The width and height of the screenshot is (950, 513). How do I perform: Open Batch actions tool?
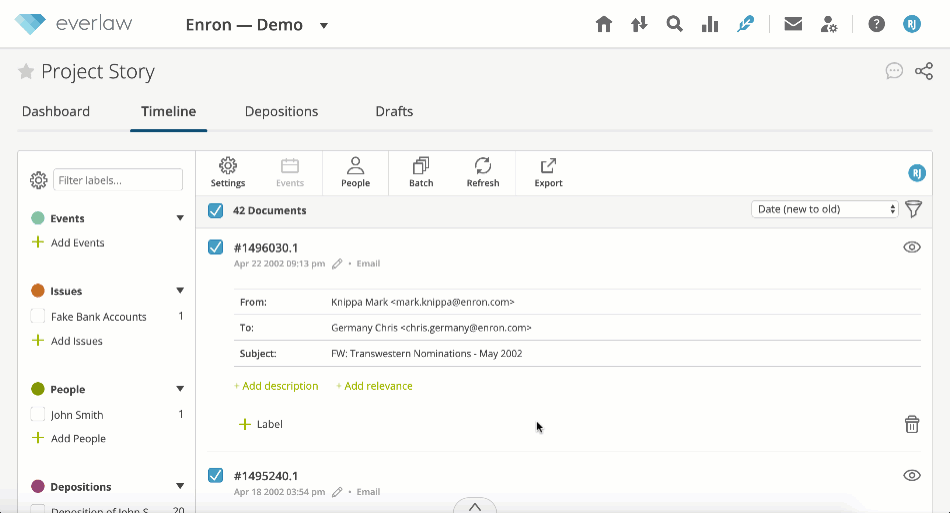coord(421,173)
